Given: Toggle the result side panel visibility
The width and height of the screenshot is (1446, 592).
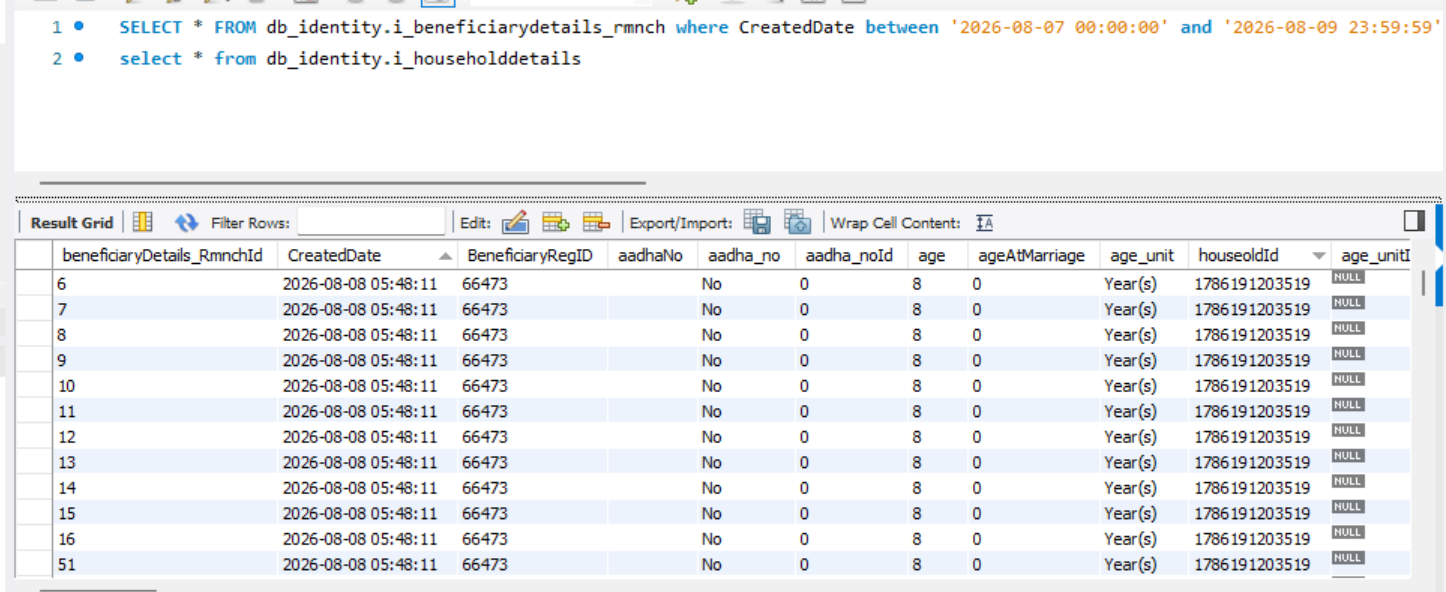Looking at the screenshot, I should (1414, 221).
